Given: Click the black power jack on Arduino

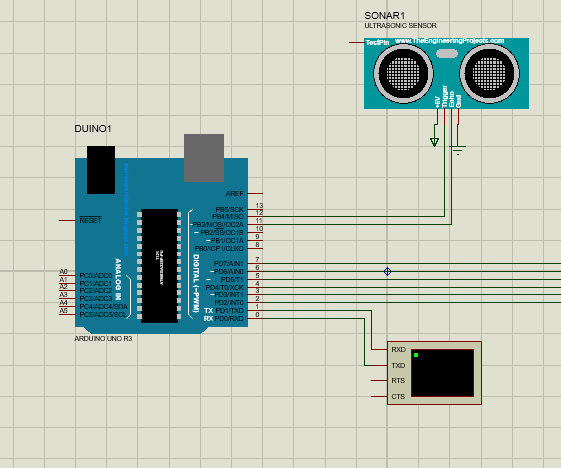Looking at the screenshot, I should pyautogui.click(x=101, y=170).
